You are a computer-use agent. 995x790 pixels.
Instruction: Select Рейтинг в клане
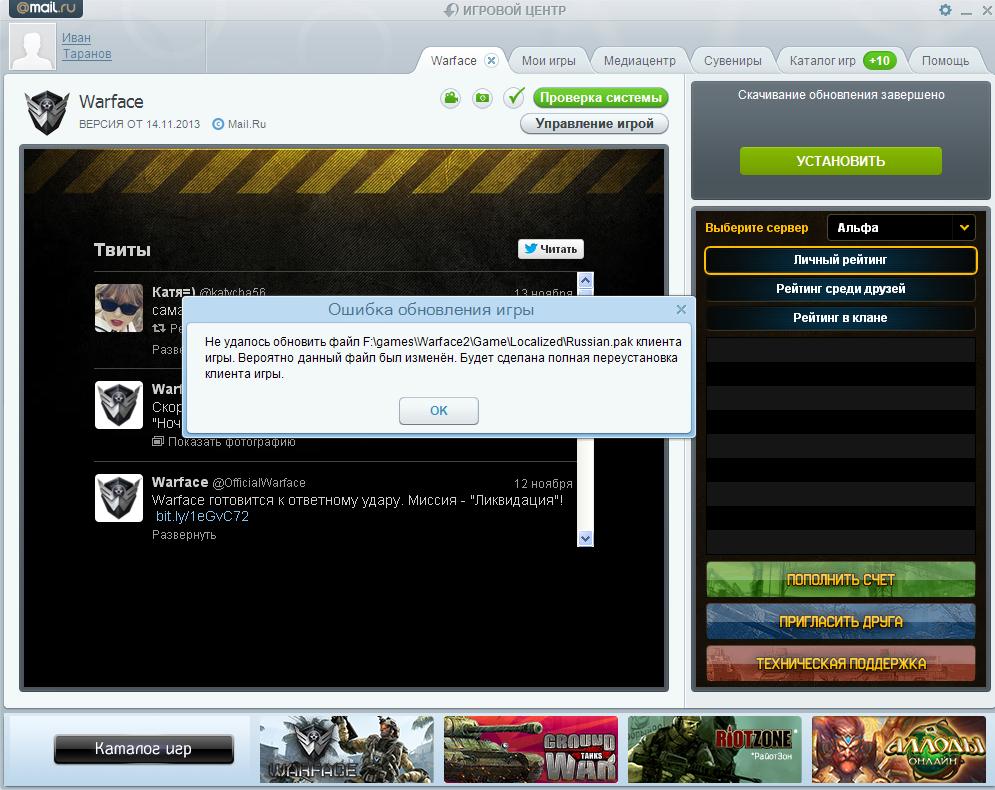840,318
